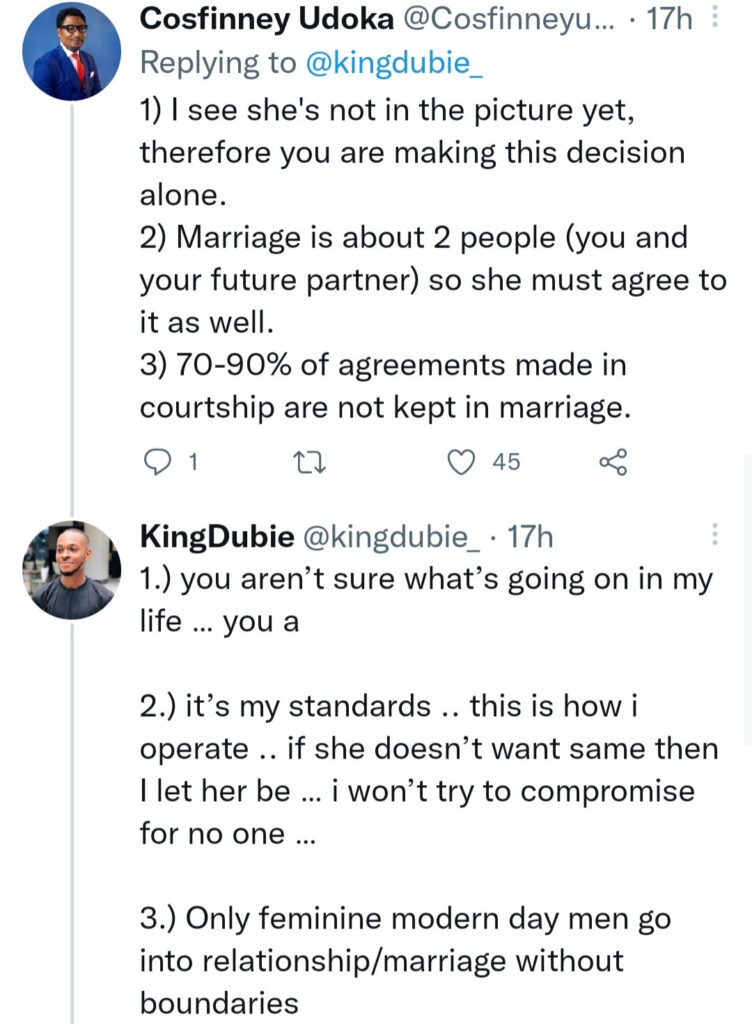The width and height of the screenshot is (752, 1024).
Task: Open more options on Cosfinney Udoka's tweet
Action: click(x=713, y=19)
